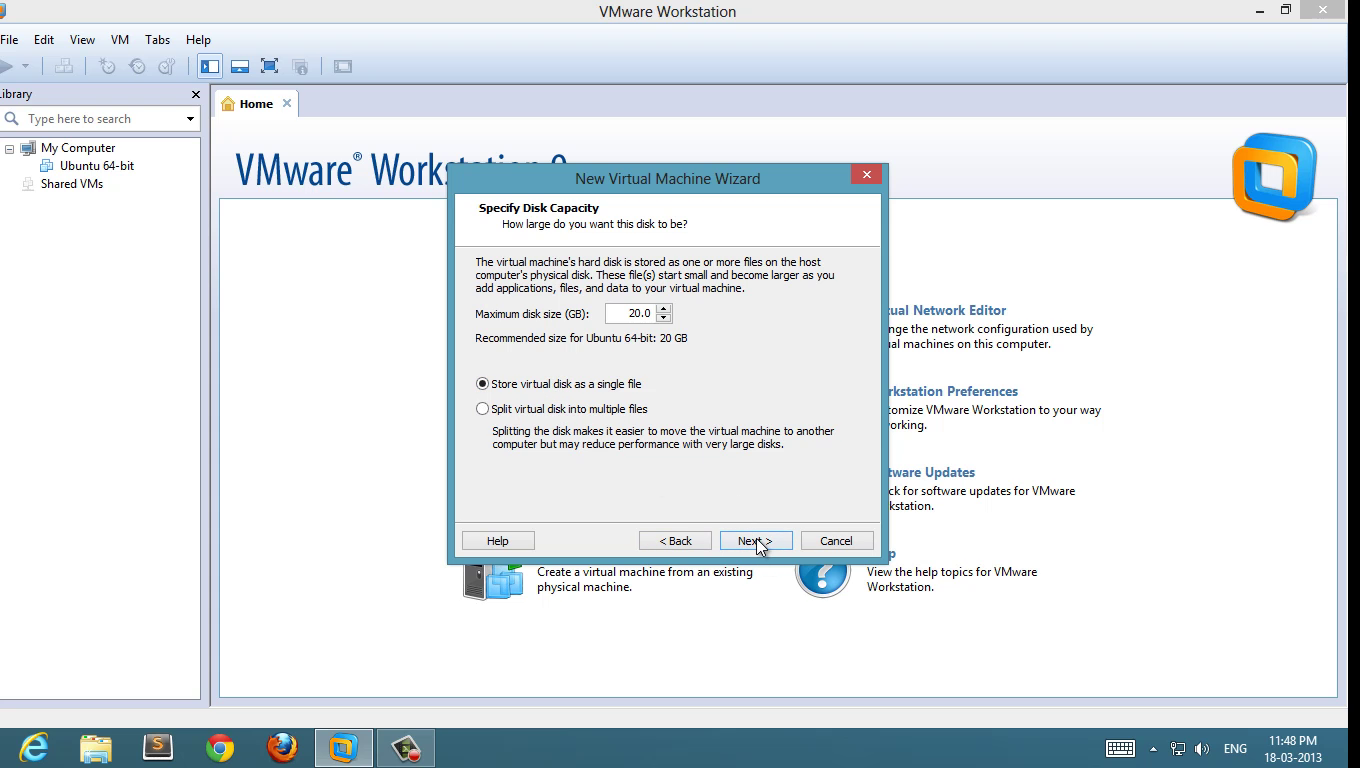The image size is (1360, 768).
Task: Select the Ubuntu 64-bit virtual machine
Action: pyautogui.click(x=96, y=166)
